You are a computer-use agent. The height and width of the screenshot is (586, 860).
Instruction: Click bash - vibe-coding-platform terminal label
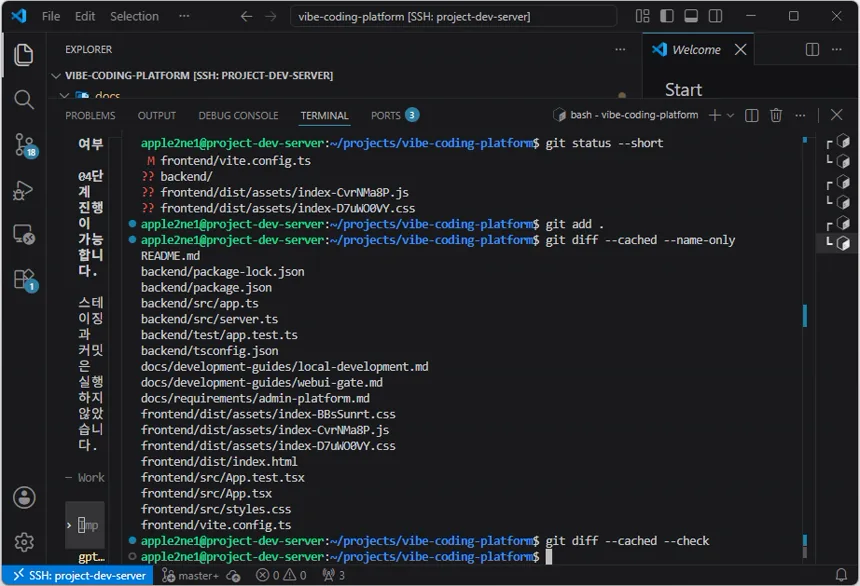tap(626, 115)
